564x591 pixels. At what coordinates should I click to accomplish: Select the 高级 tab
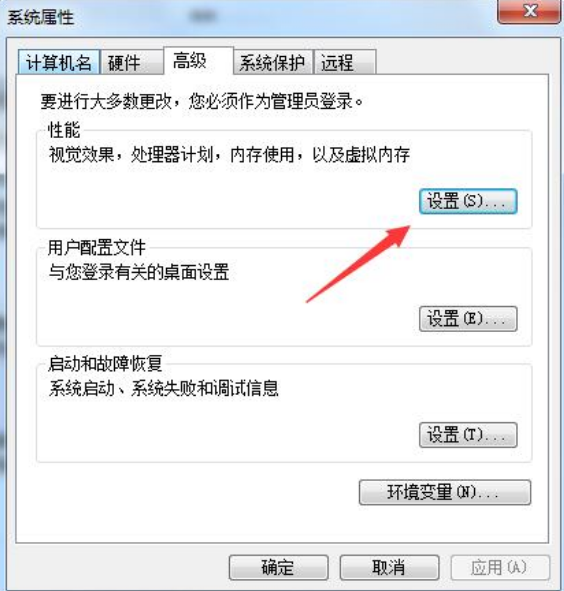click(x=198, y=61)
